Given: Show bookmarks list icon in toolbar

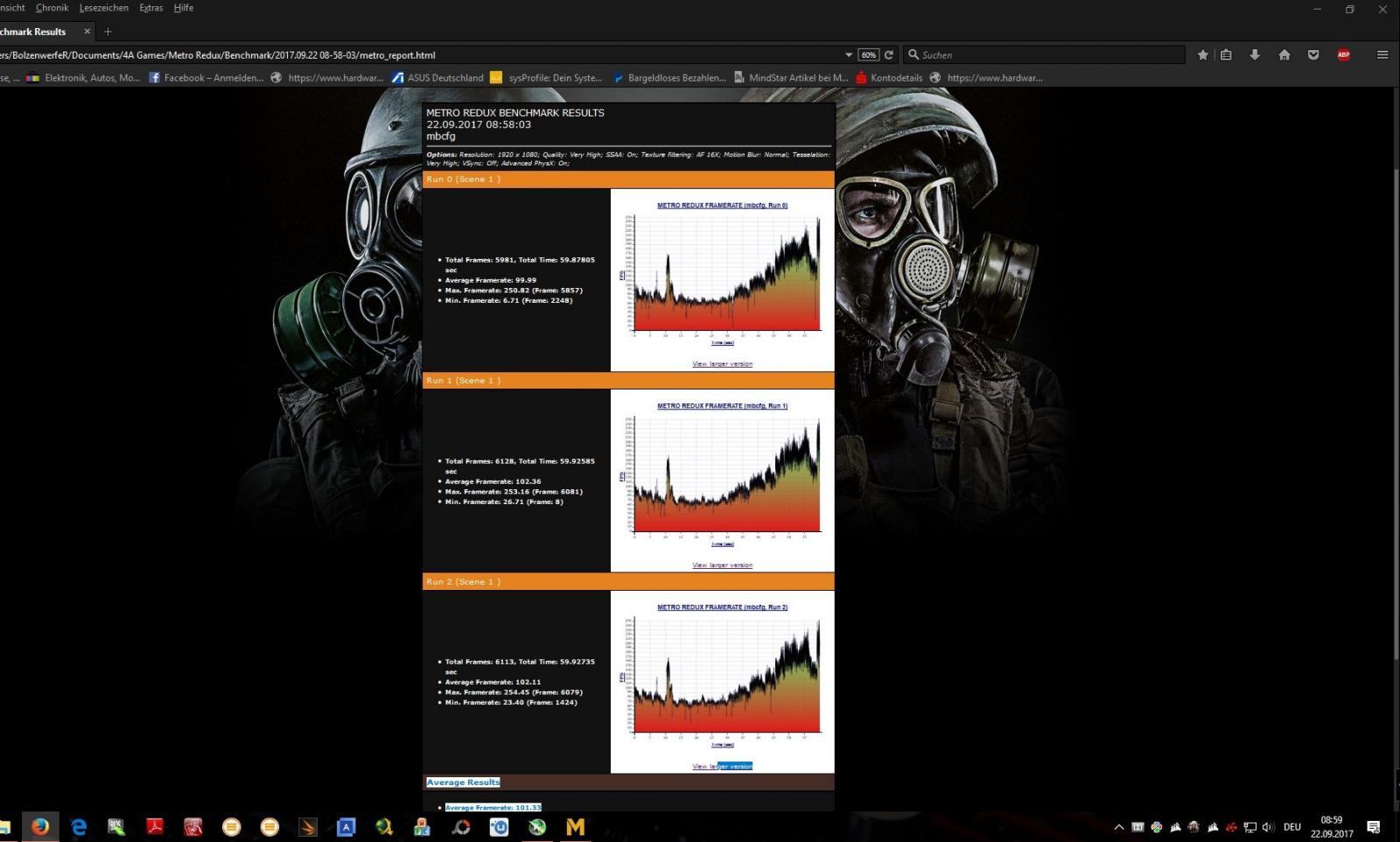Looking at the screenshot, I should click(1226, 54).
